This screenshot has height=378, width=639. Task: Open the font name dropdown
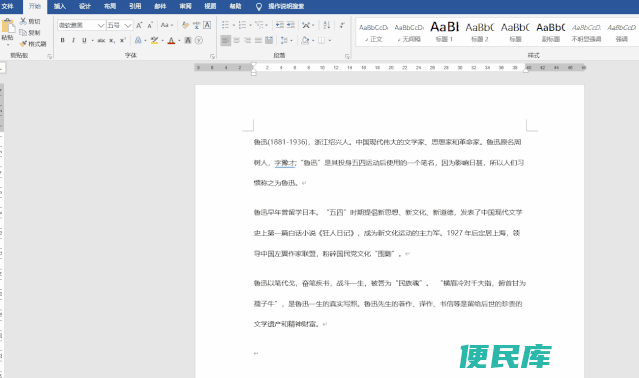pyautogui.click(x=101, y=25)
